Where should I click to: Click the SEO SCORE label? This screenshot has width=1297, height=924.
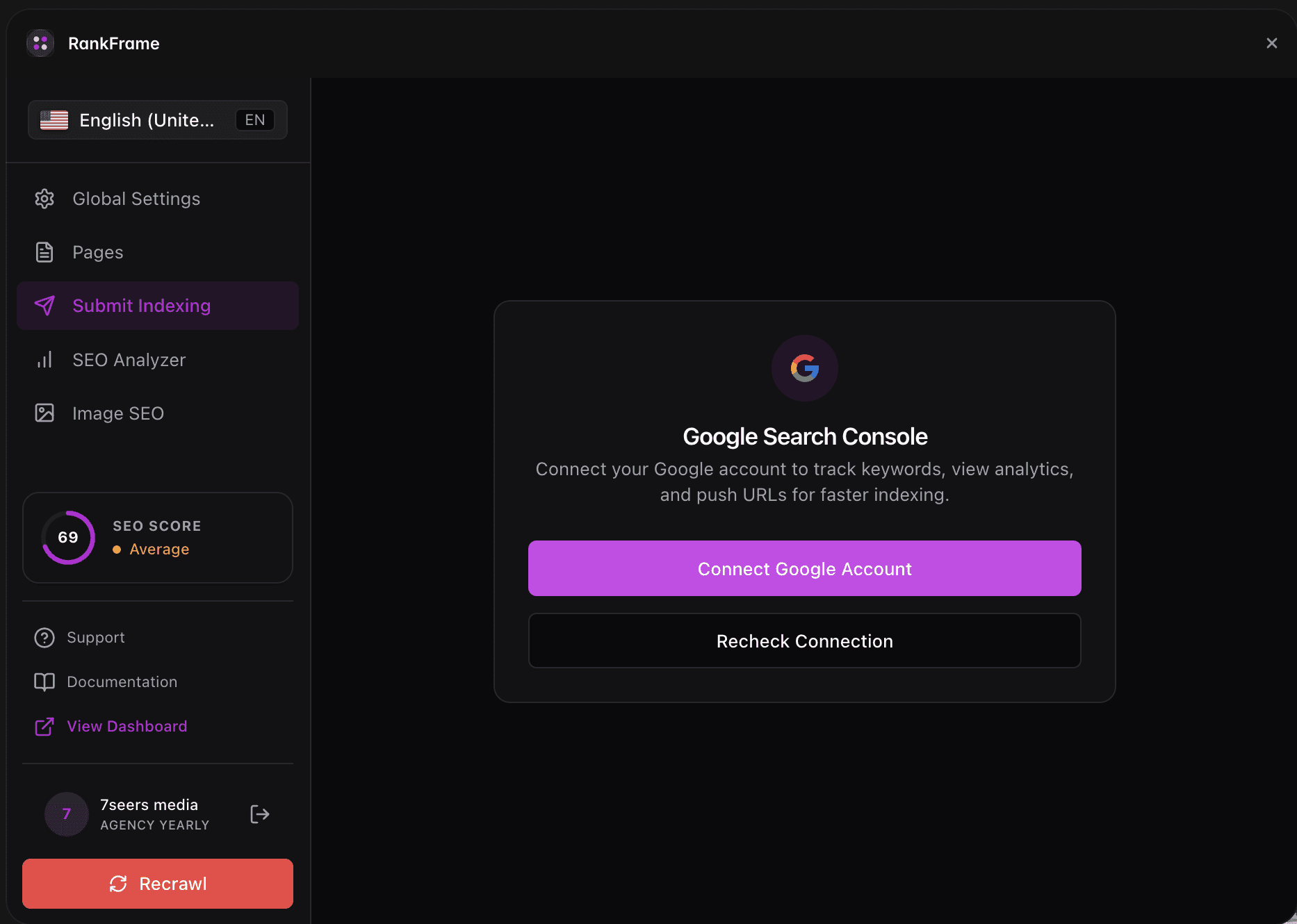pos(157,526)
